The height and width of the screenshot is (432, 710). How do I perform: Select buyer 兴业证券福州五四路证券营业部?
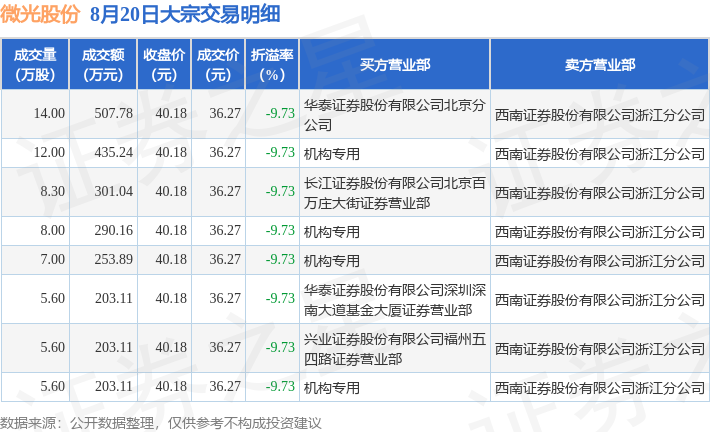pos(394,349)
